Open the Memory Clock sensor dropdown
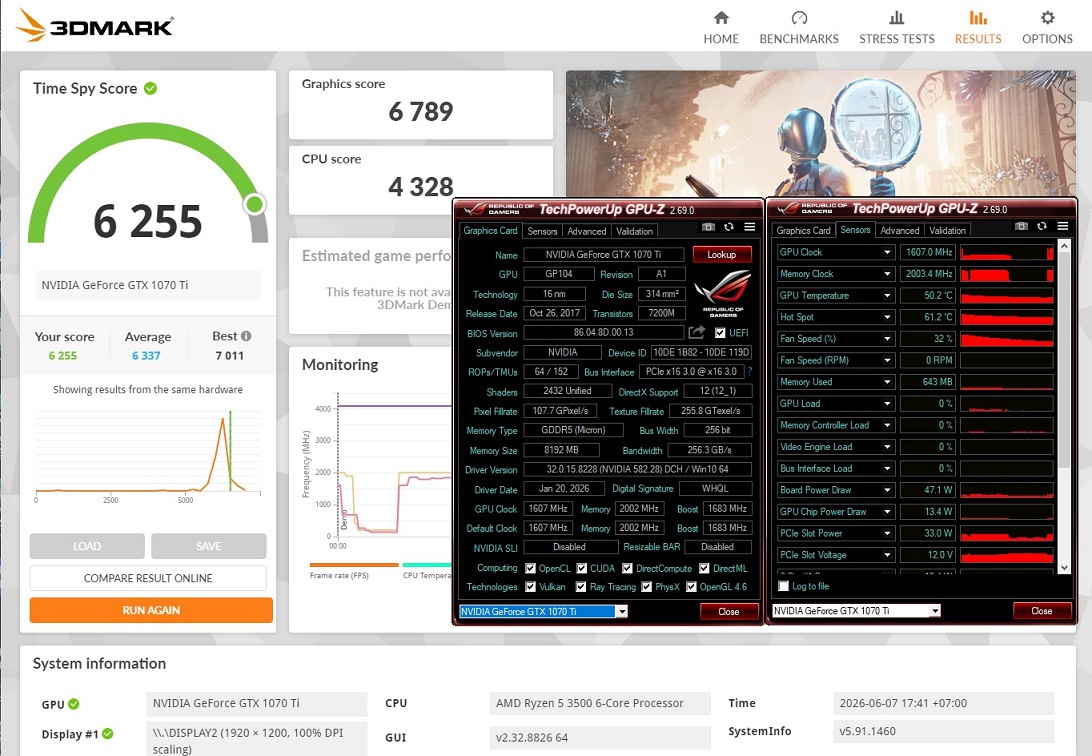 tap(887, 274)
